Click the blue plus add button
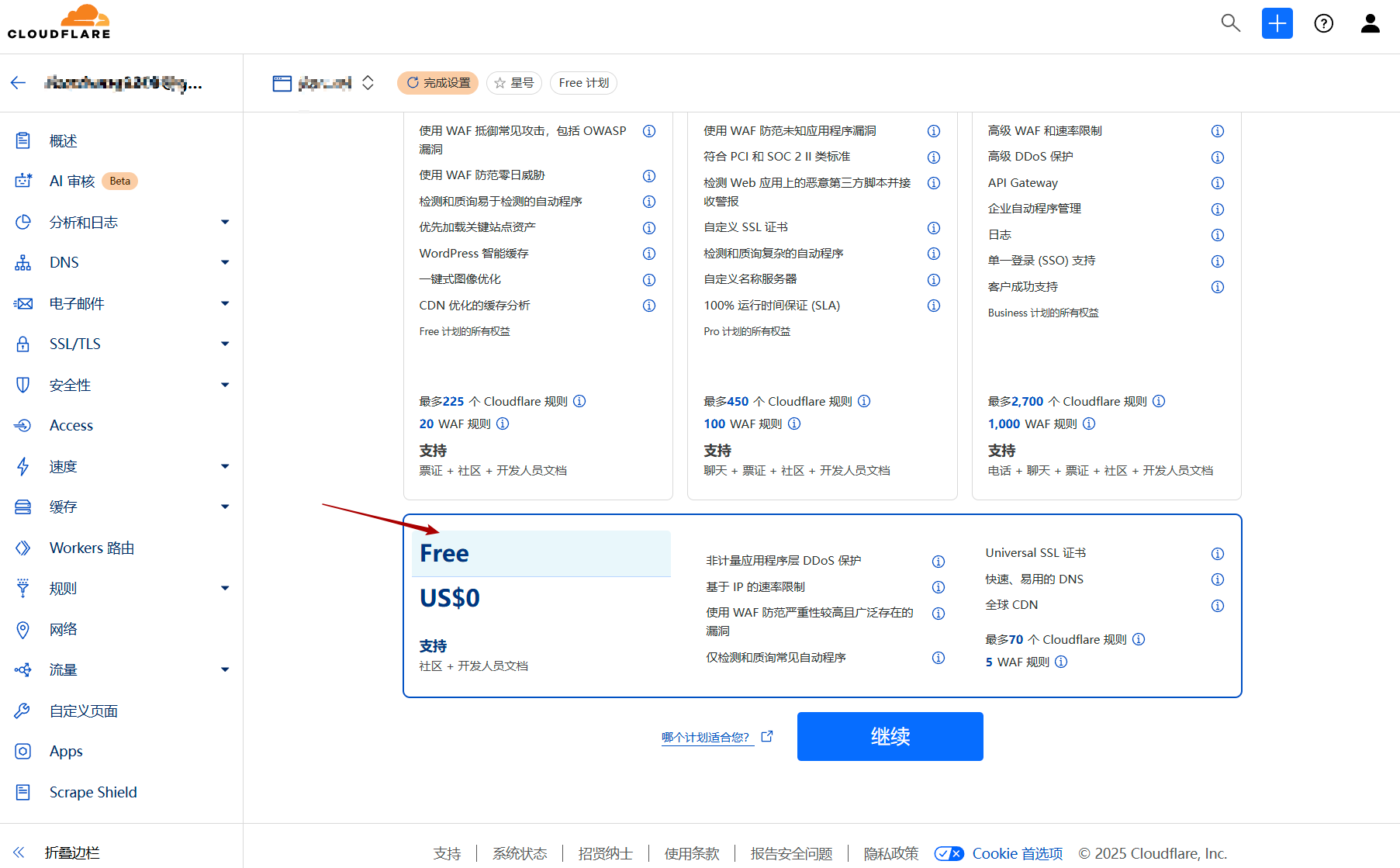The height and width of the screenshot is (868, 1400). coord(1277,23)
